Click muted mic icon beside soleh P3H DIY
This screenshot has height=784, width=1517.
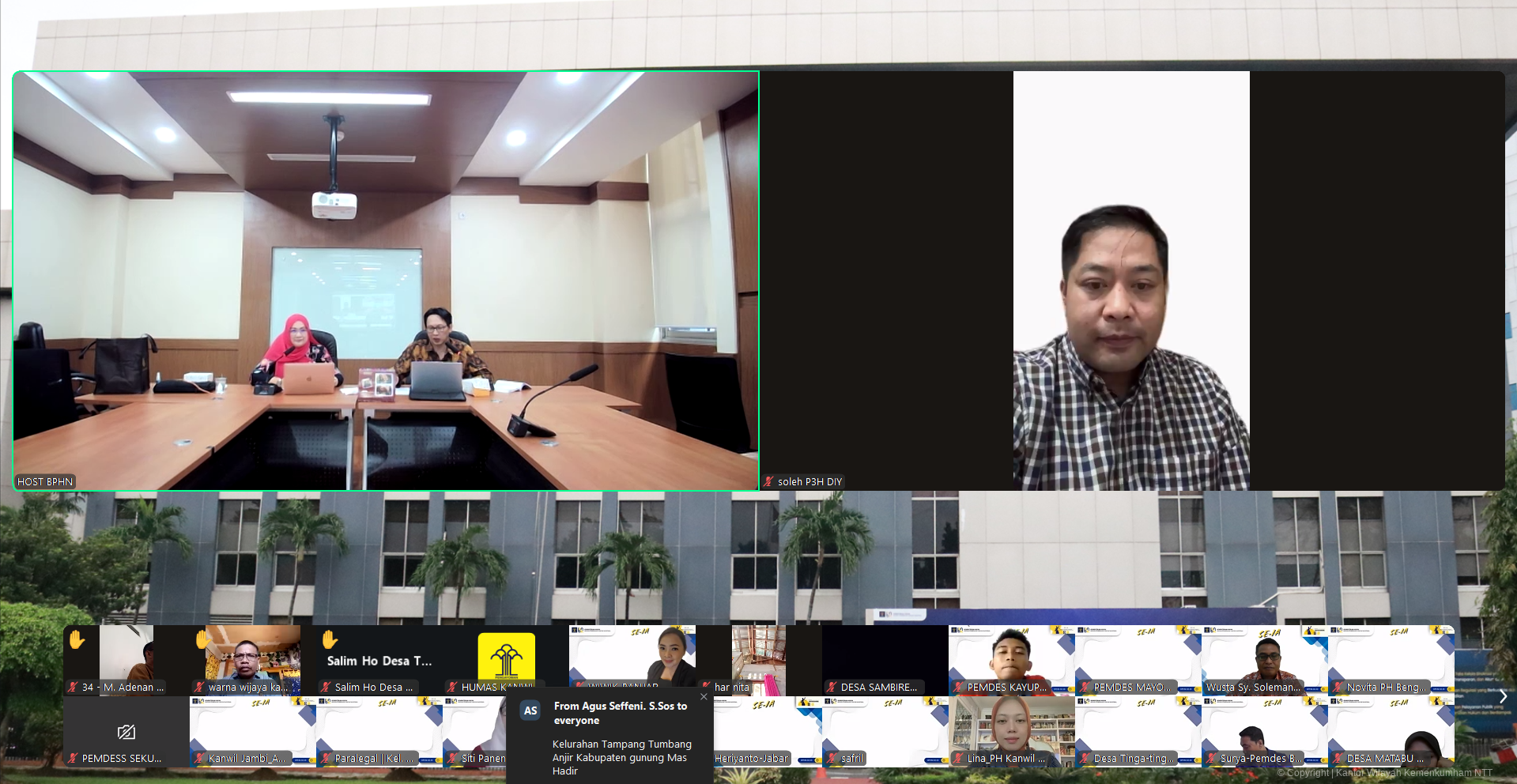(x=768, y=481)
